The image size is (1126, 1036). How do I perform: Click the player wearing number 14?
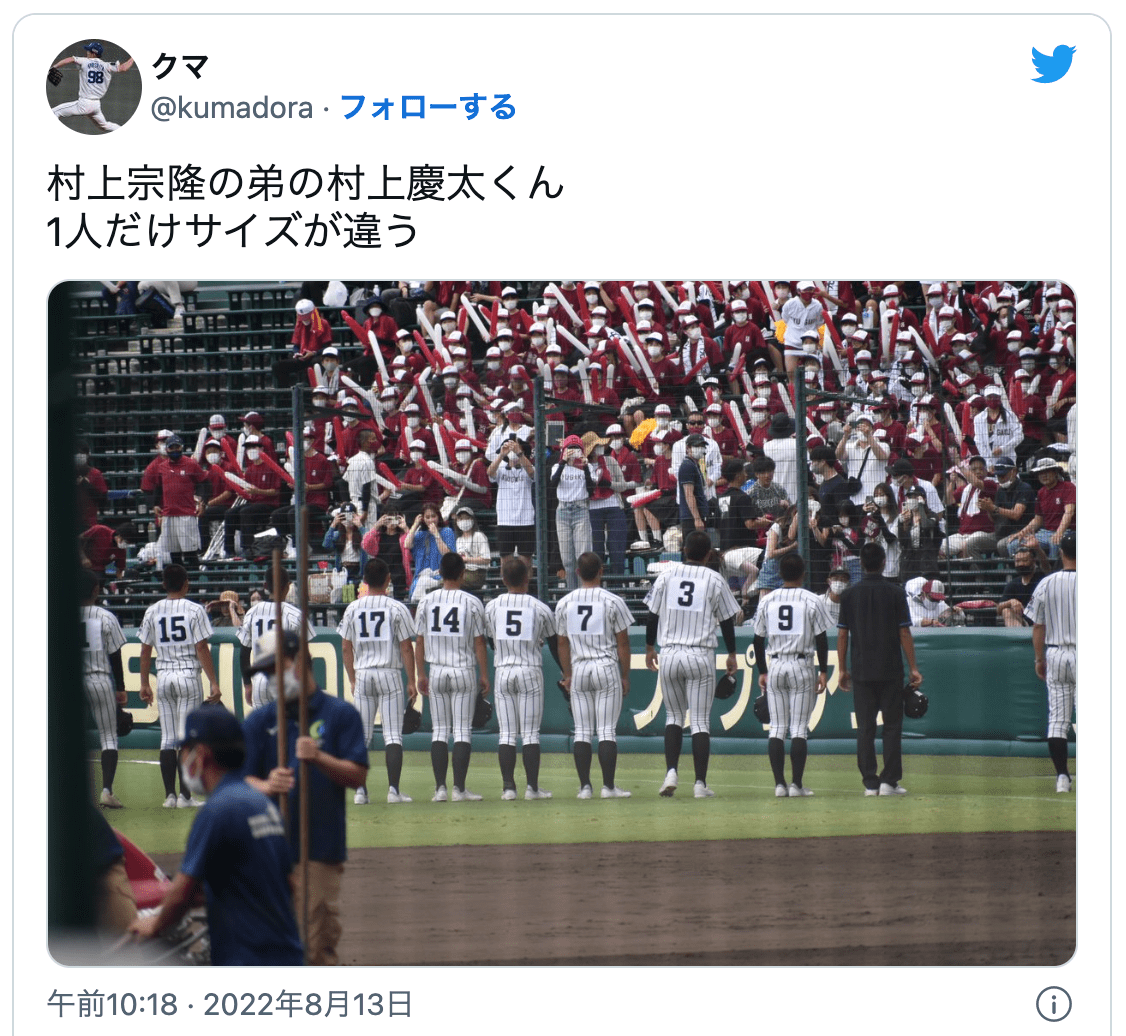coord(450,677)
